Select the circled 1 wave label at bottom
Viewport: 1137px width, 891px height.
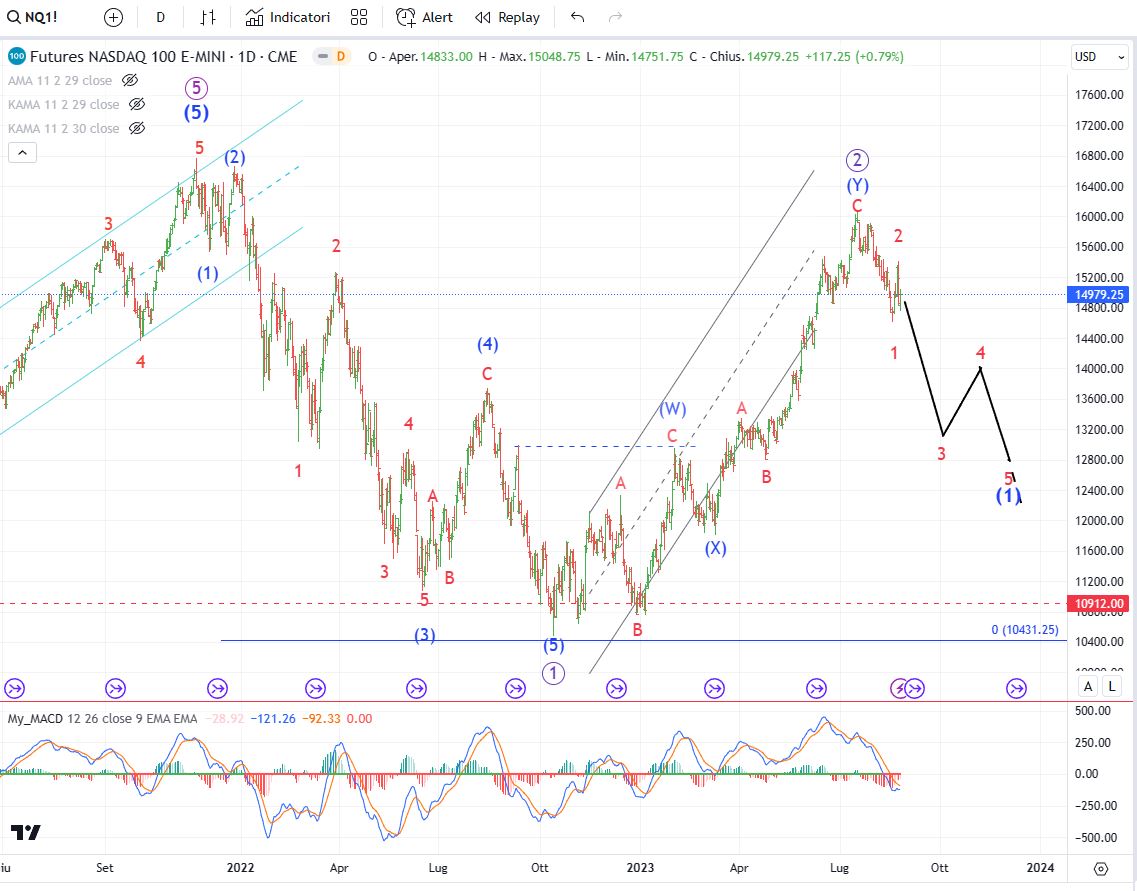pos(553,674)
